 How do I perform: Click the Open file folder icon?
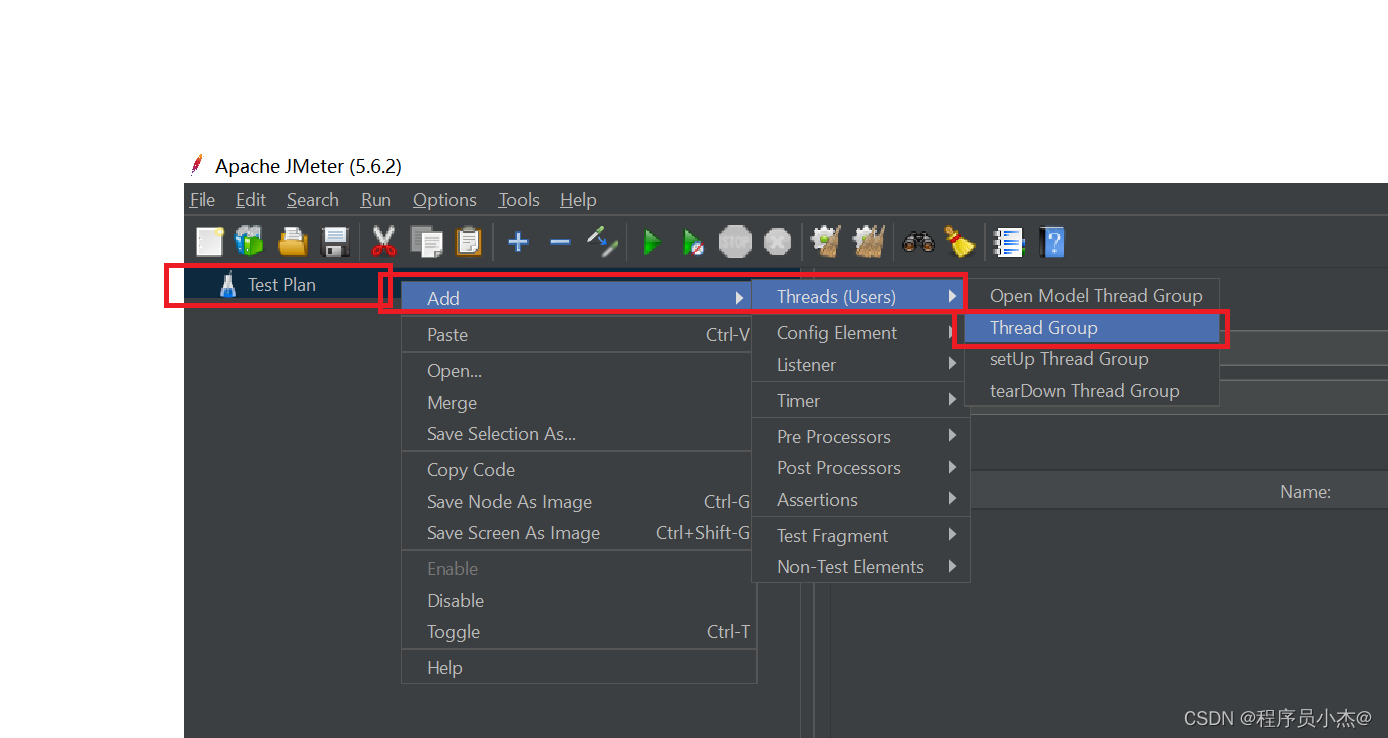point(292,242)
